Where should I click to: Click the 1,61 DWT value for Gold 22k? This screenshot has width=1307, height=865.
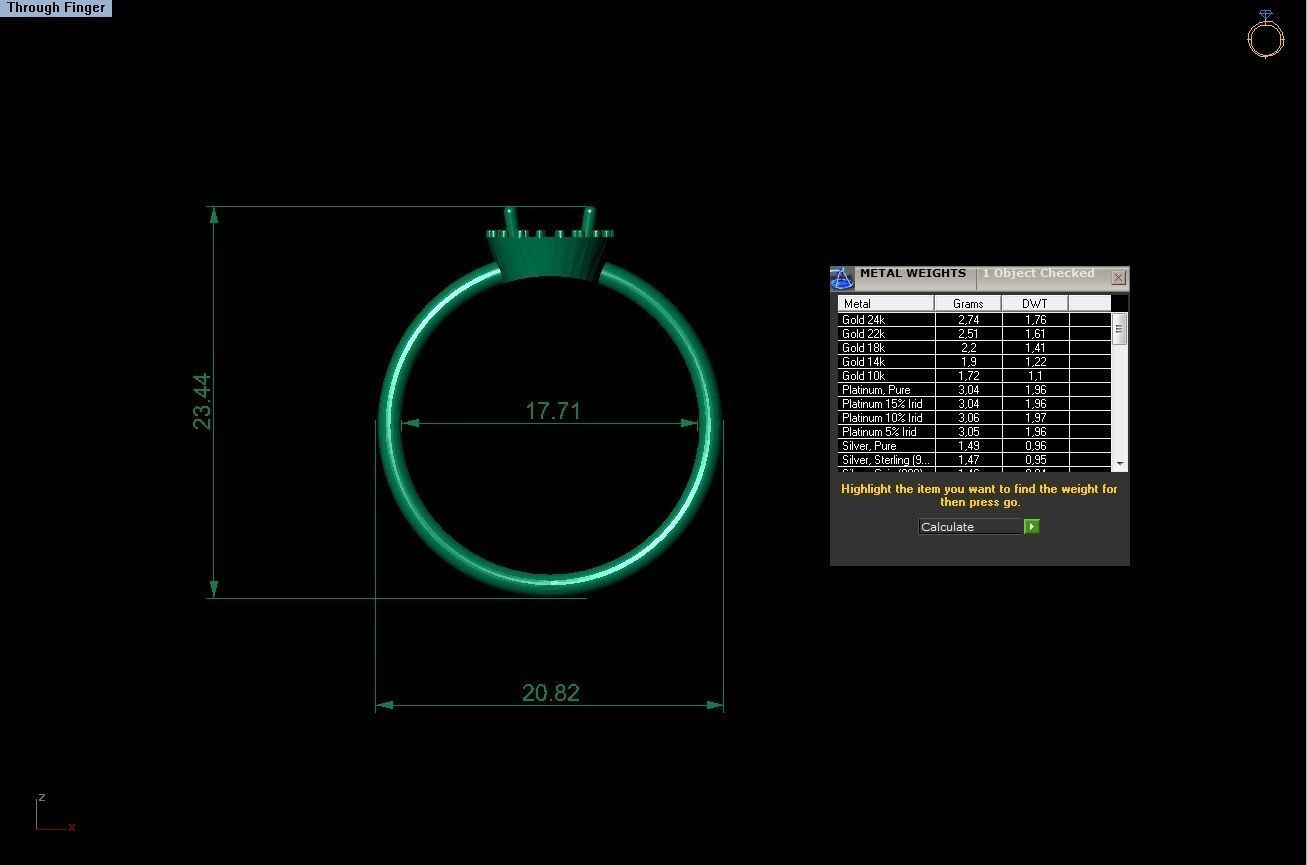coord(1035,334)
